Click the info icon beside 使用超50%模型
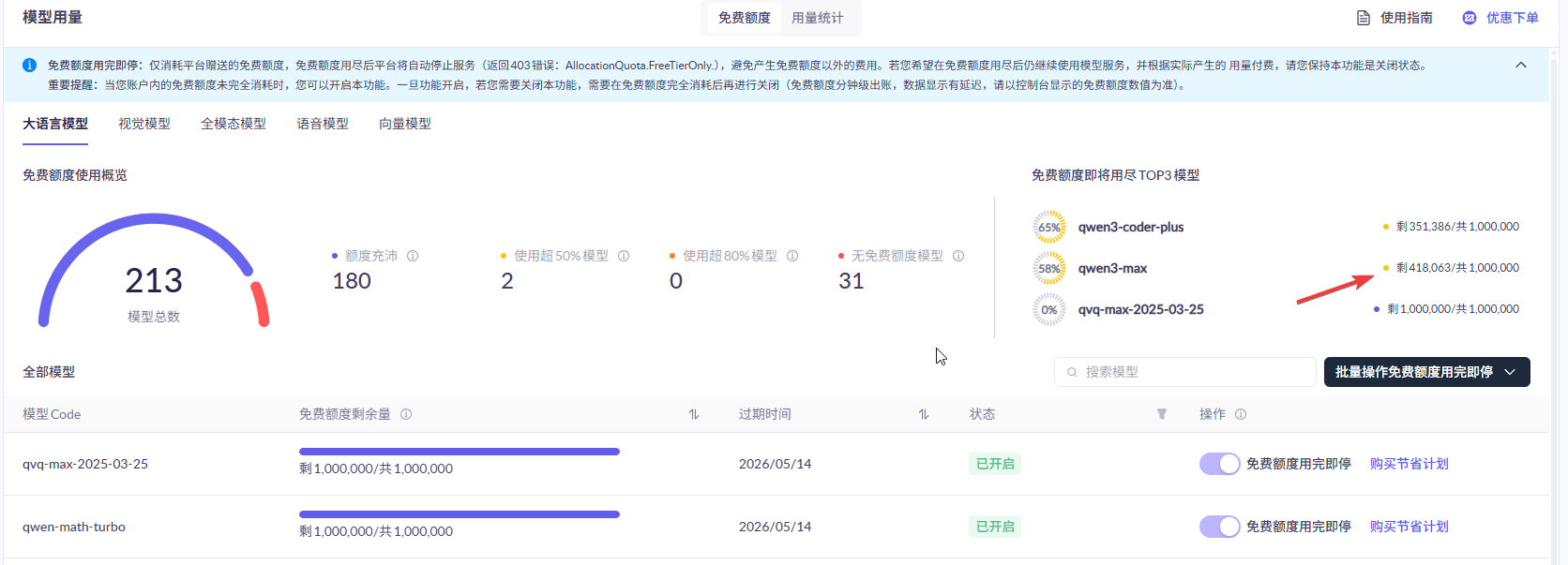 click(x=624, y=256)
